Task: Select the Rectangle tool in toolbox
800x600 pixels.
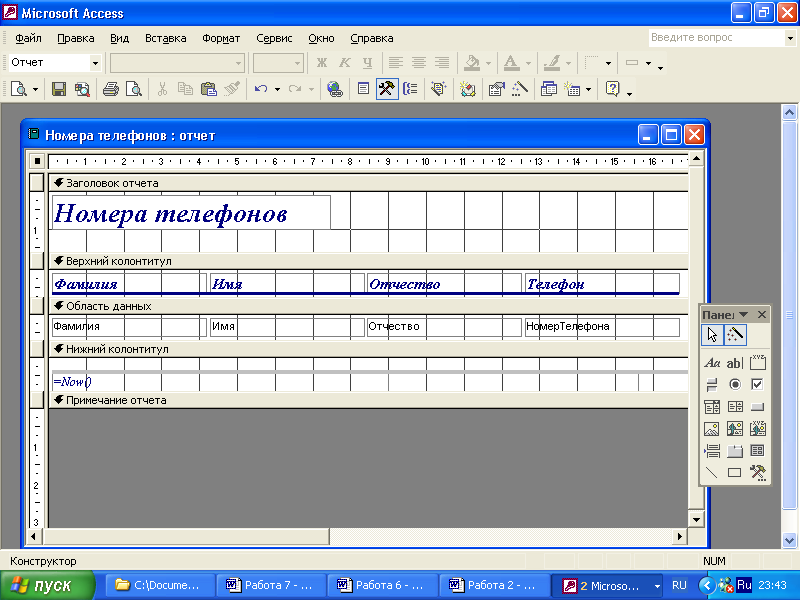Action: click(735, 472)
